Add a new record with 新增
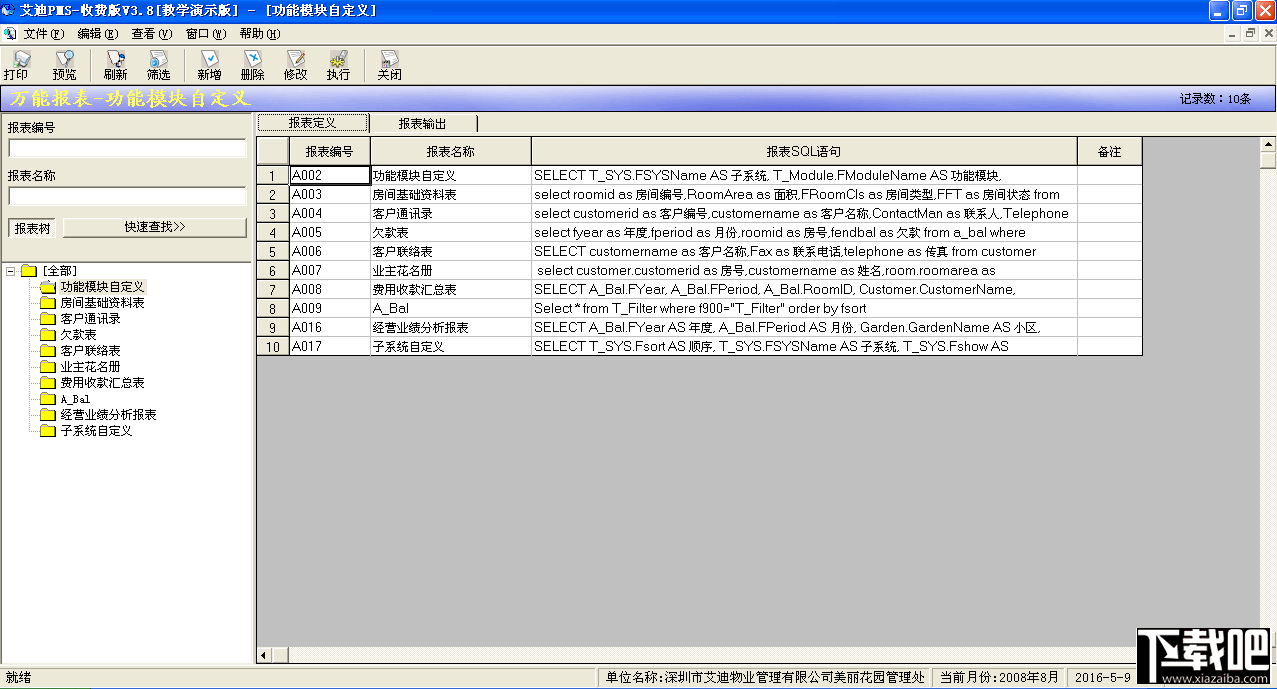Screen dimensions: 1277x689 coord(209,66)
